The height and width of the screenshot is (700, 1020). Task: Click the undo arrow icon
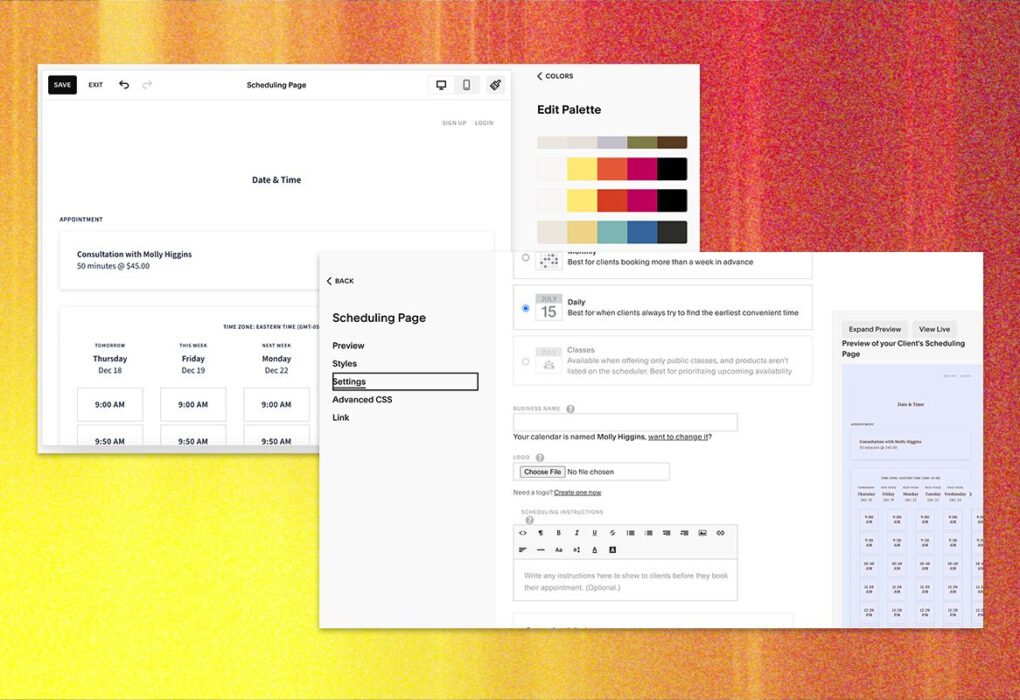124,85
